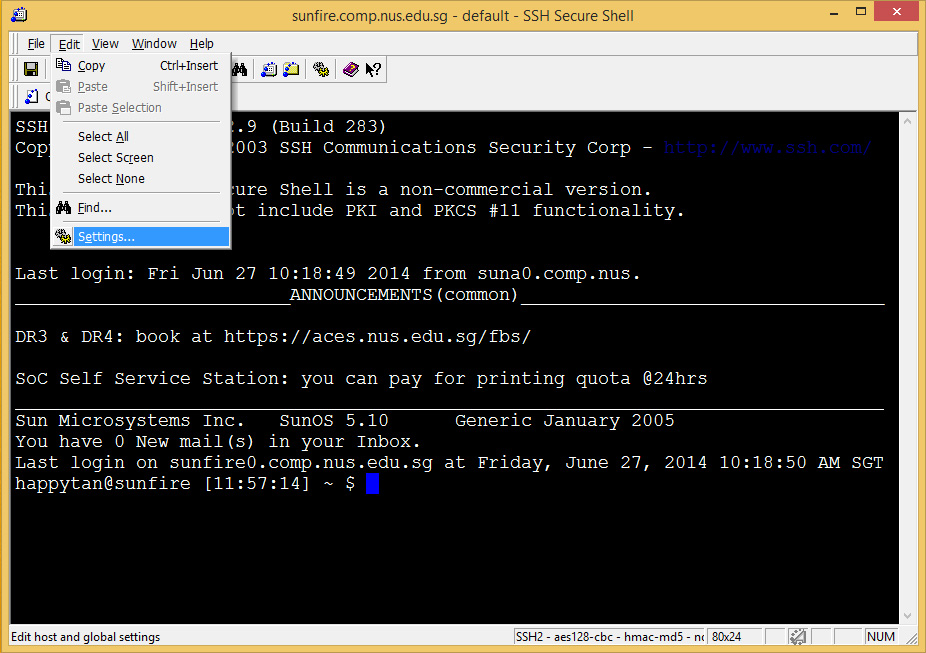Click the status bar connection icon
This screenshot has height=653, width=926.
pos(798,636)
